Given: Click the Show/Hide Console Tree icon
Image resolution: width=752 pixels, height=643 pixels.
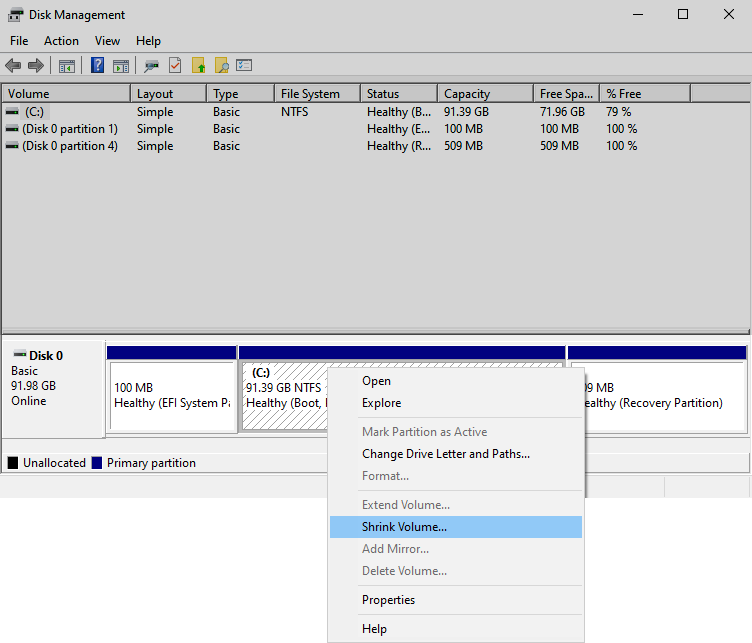Looking at the screenshot, I should coord(67,66).
